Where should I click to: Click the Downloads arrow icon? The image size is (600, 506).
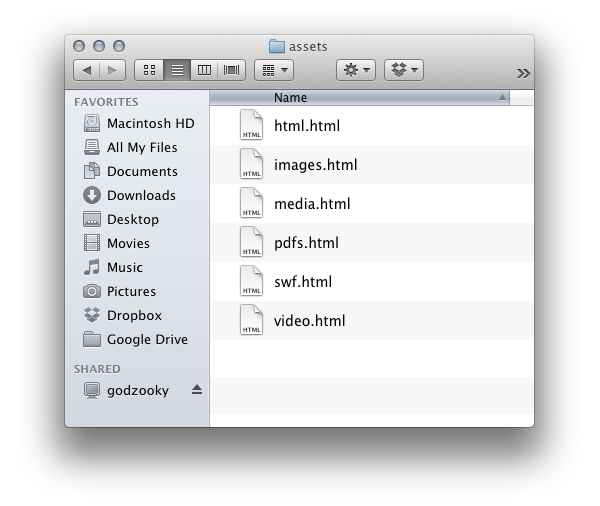[x=92, y=195]
